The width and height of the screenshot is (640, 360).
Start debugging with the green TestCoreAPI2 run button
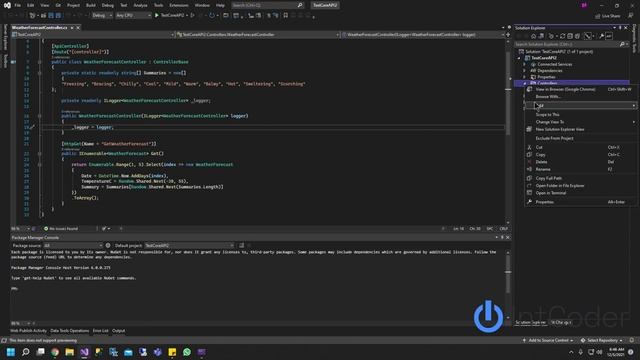[x=169, y=16]
